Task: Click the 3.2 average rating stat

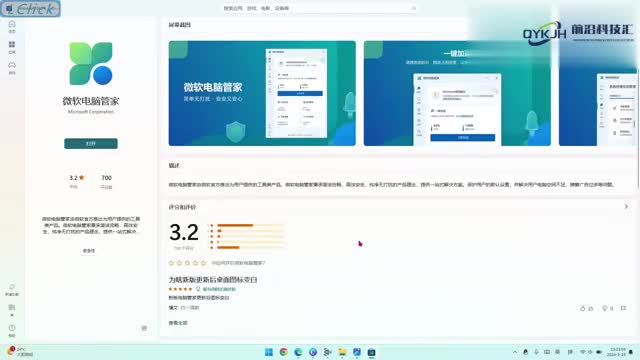Action: (x=76, y=181)
